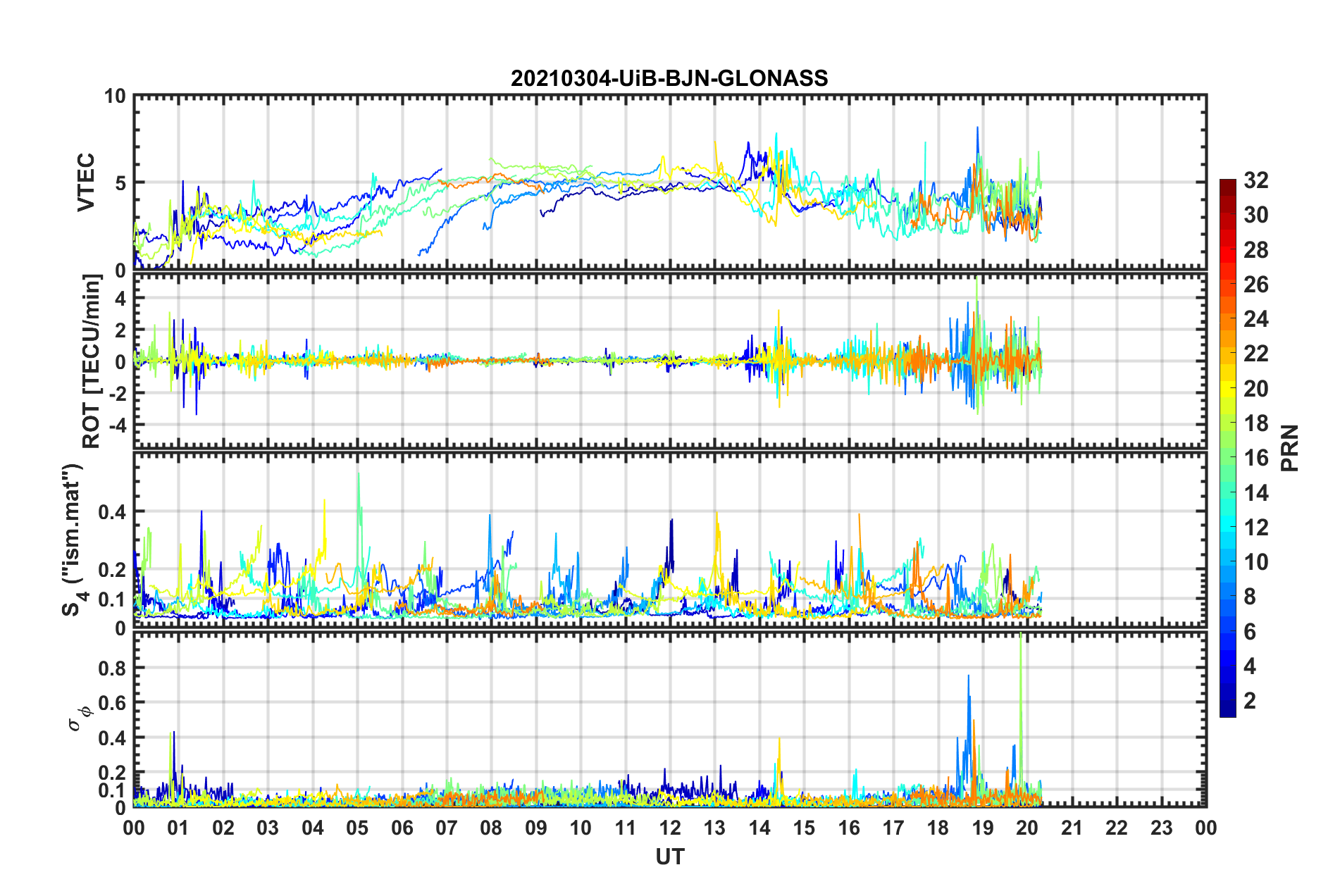Click the VTEC y-tick label 5

click(120, 183)
